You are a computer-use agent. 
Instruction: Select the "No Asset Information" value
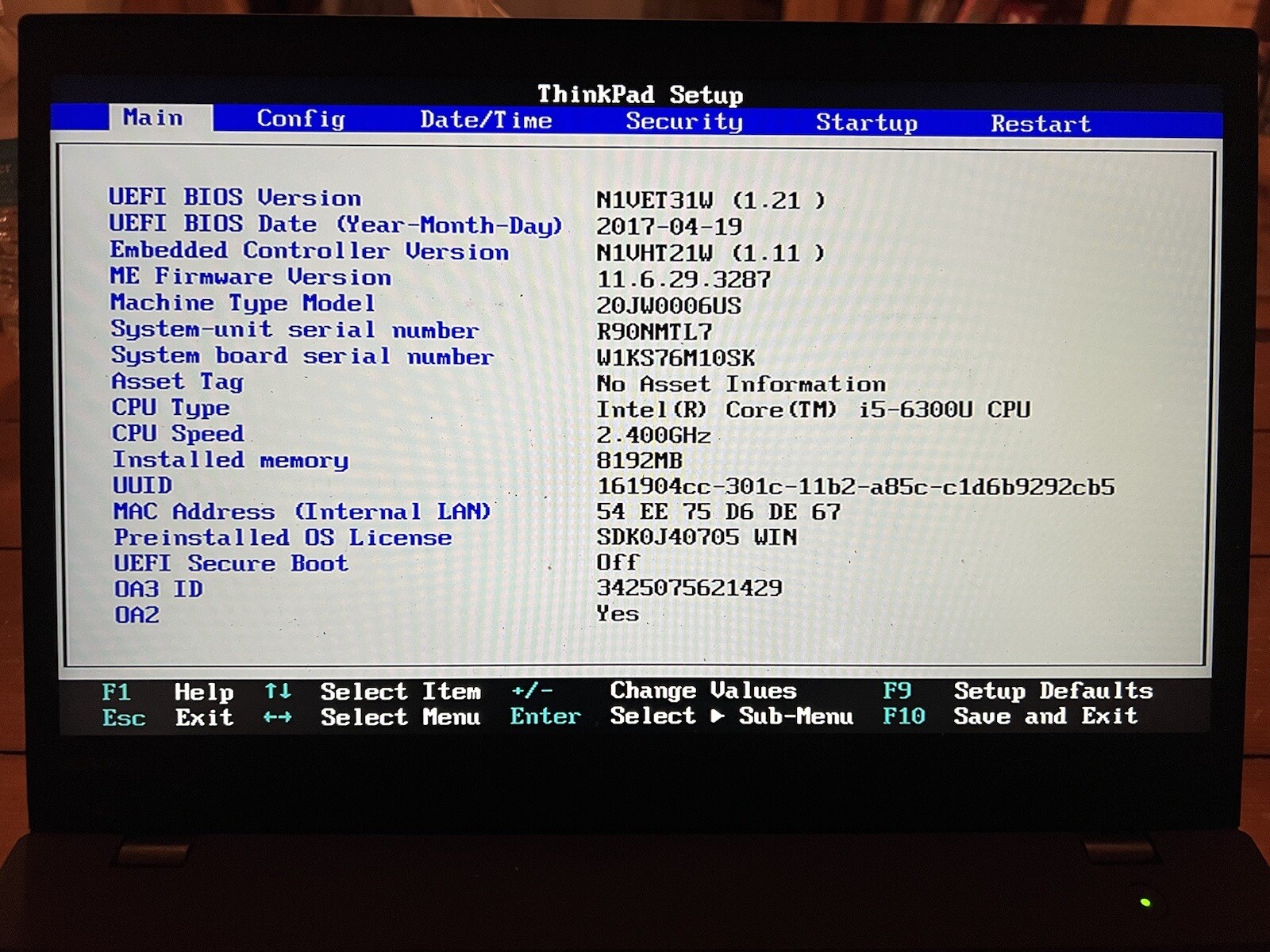point(741,384)
